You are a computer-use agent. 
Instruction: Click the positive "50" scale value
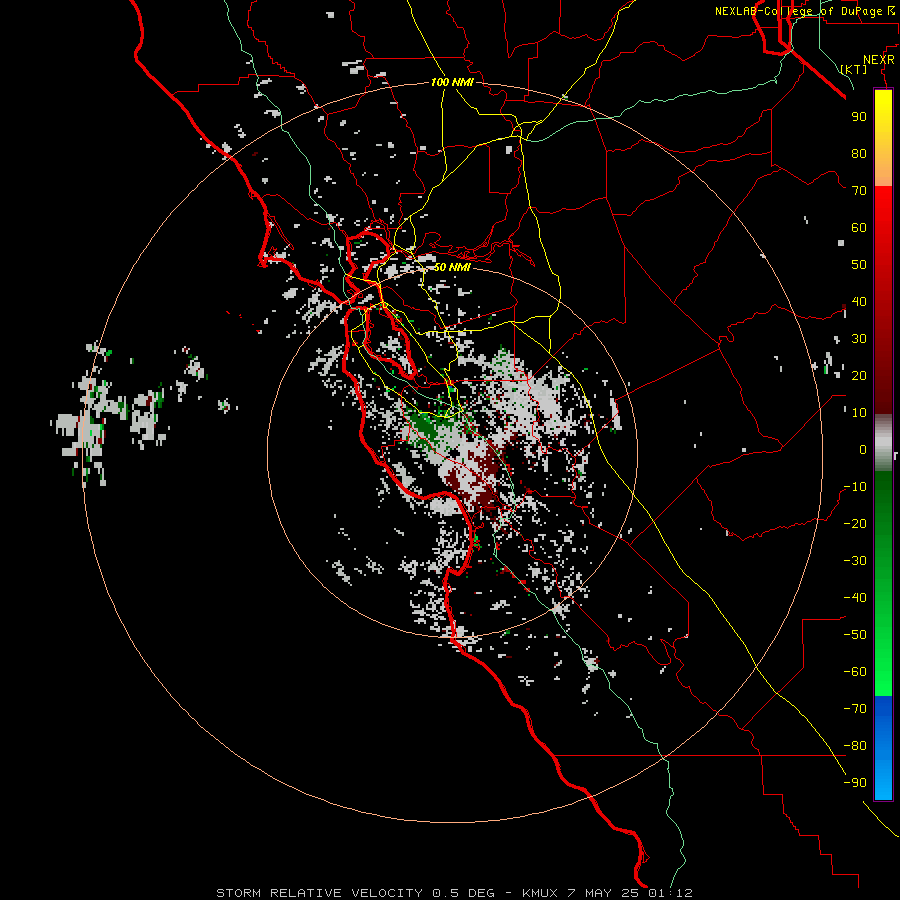[859, 265]
